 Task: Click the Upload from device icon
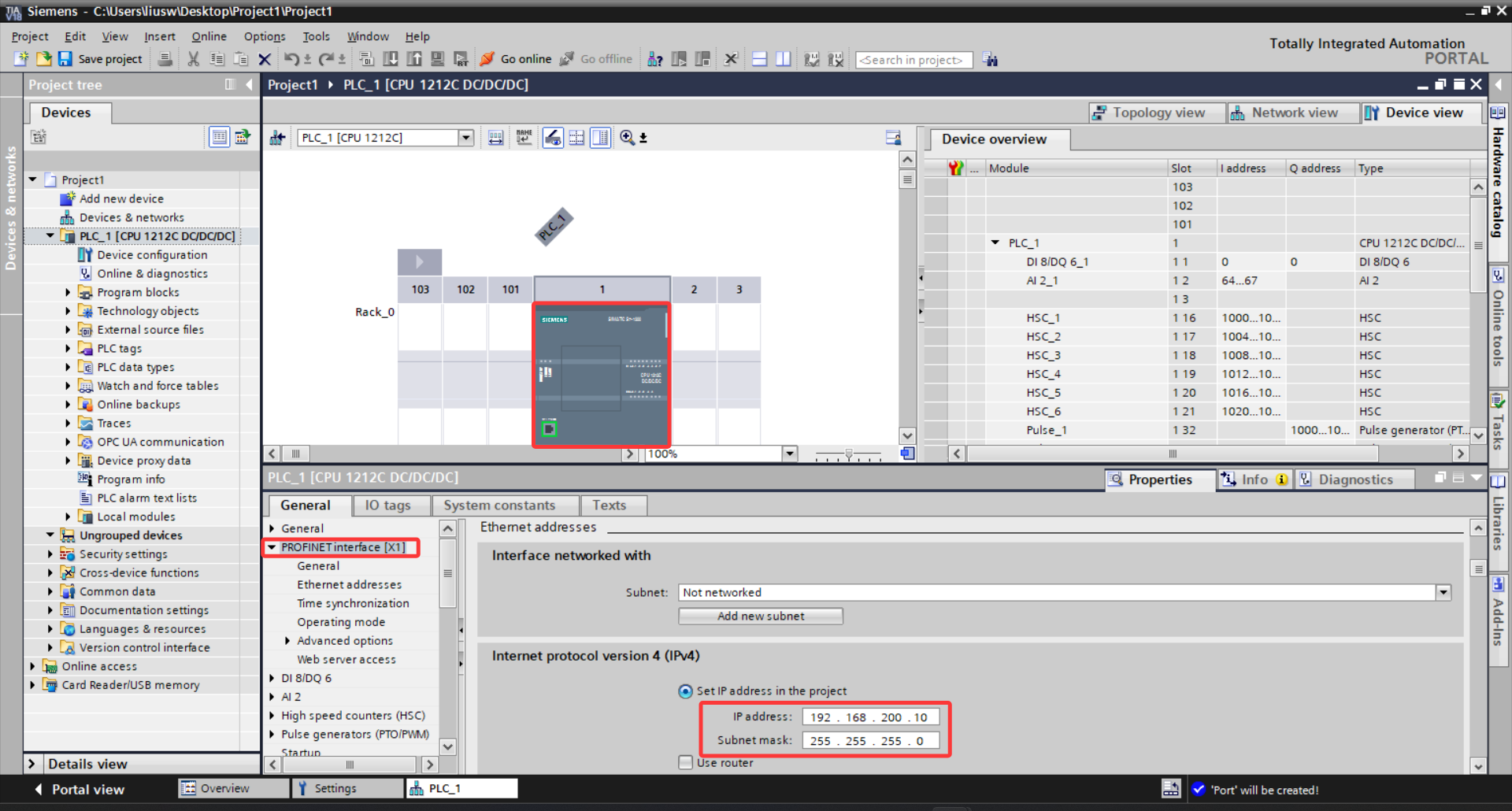click(x=414, y=59)
